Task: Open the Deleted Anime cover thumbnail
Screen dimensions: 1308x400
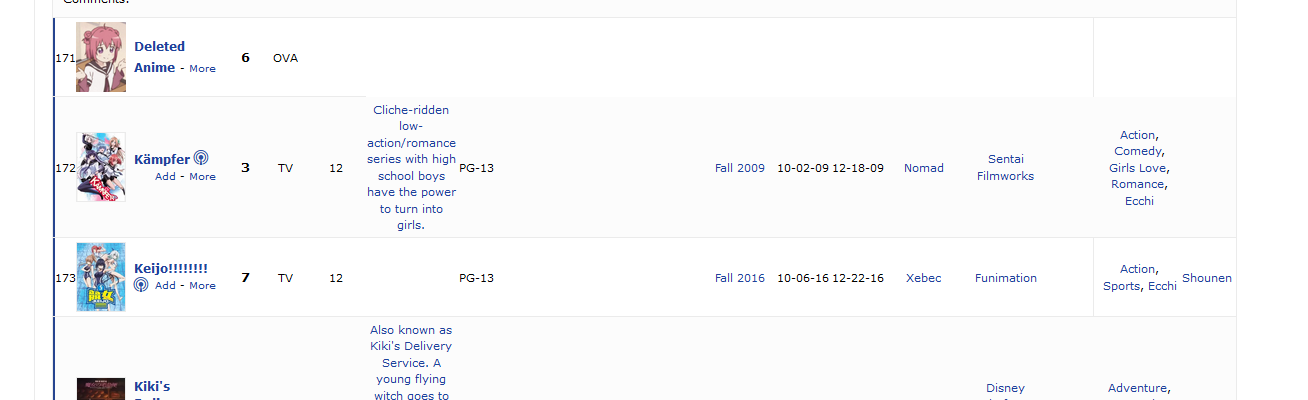Action: (101, 57)
